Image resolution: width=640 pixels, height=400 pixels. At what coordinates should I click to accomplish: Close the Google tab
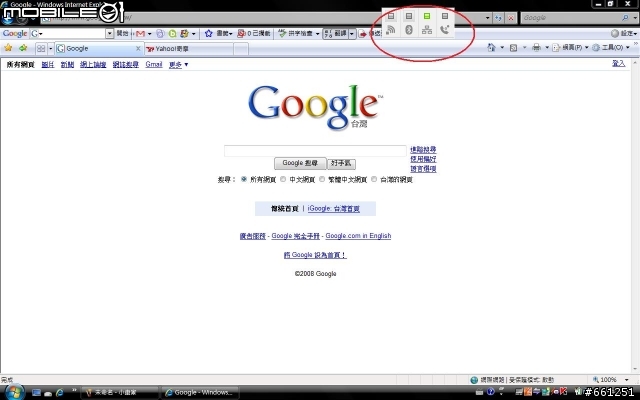click(138, 49)
